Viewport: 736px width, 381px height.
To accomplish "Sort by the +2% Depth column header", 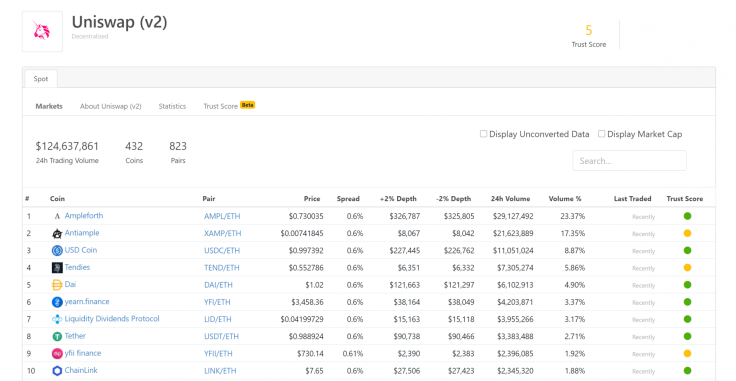I will coord(398,199).
